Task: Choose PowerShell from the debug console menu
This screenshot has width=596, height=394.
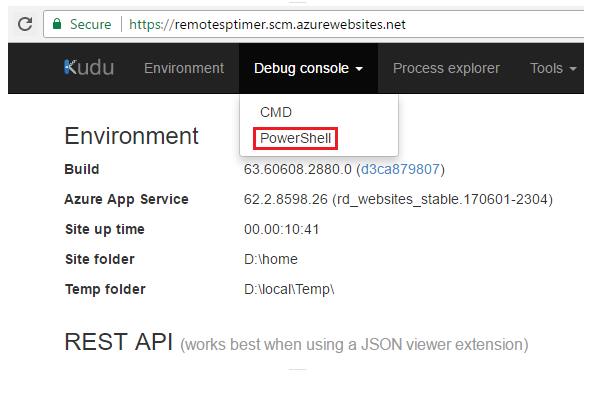Action: [295, 138]
